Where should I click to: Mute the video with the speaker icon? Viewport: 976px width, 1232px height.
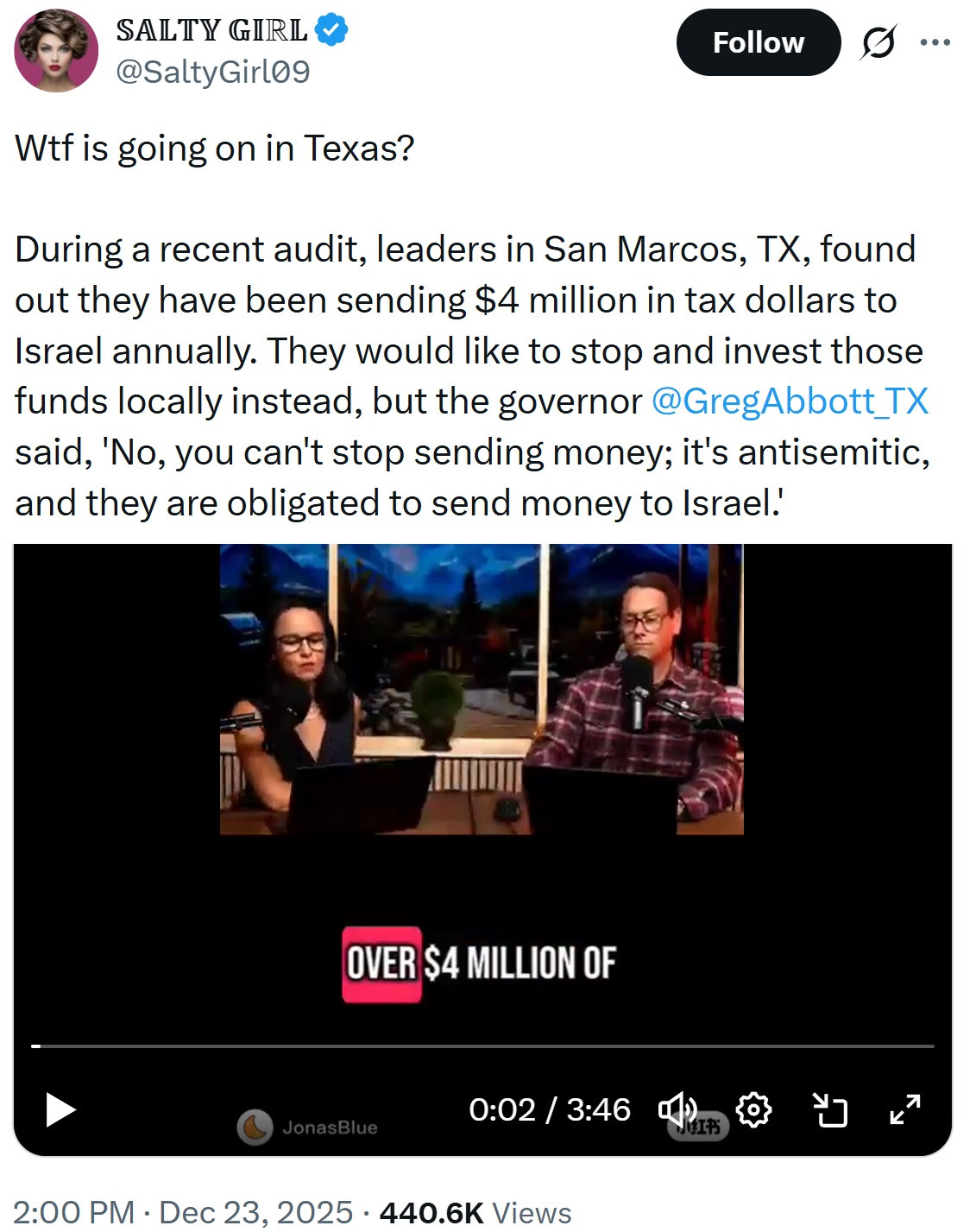(x=677, y=1109)
